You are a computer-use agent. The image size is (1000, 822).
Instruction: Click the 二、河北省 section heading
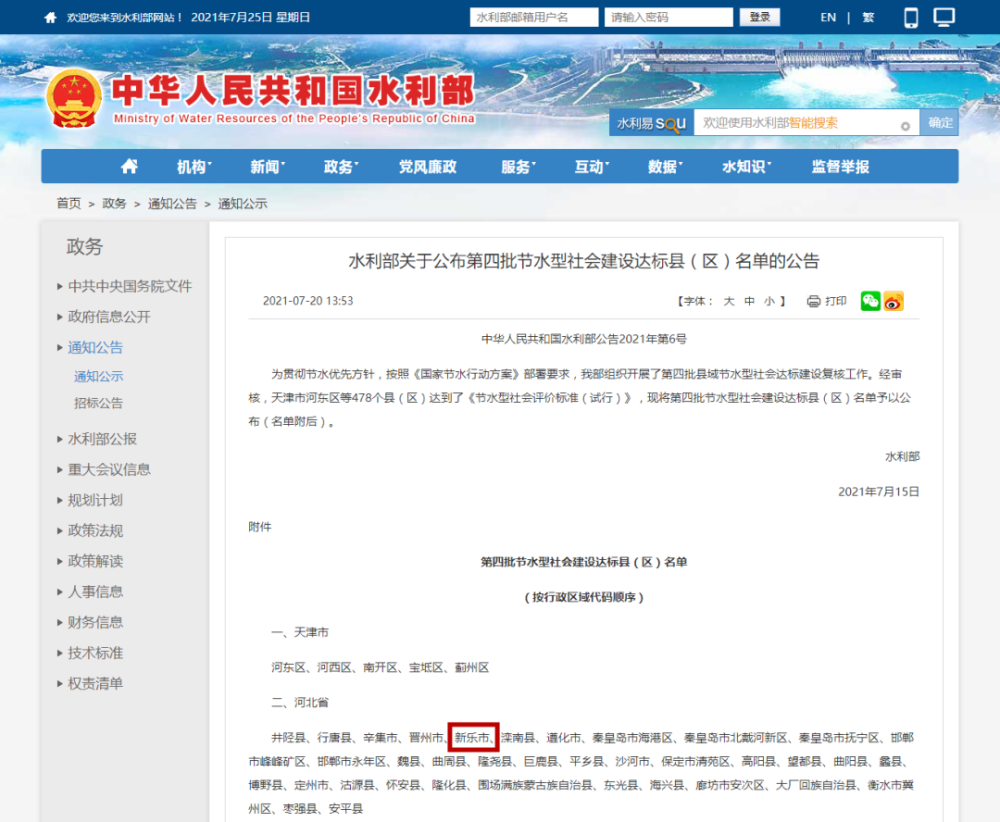(300, 702)
